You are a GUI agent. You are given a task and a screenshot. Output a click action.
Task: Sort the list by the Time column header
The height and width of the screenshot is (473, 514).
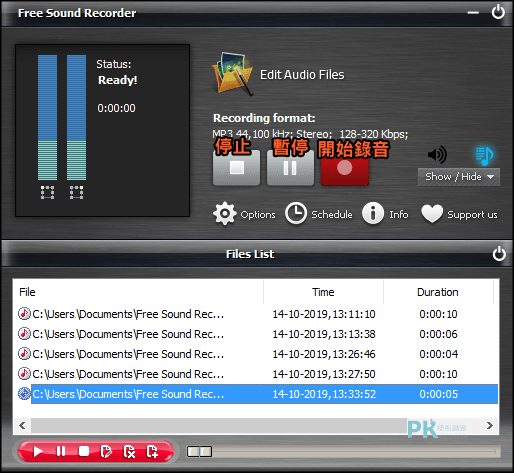coord(323,292)
